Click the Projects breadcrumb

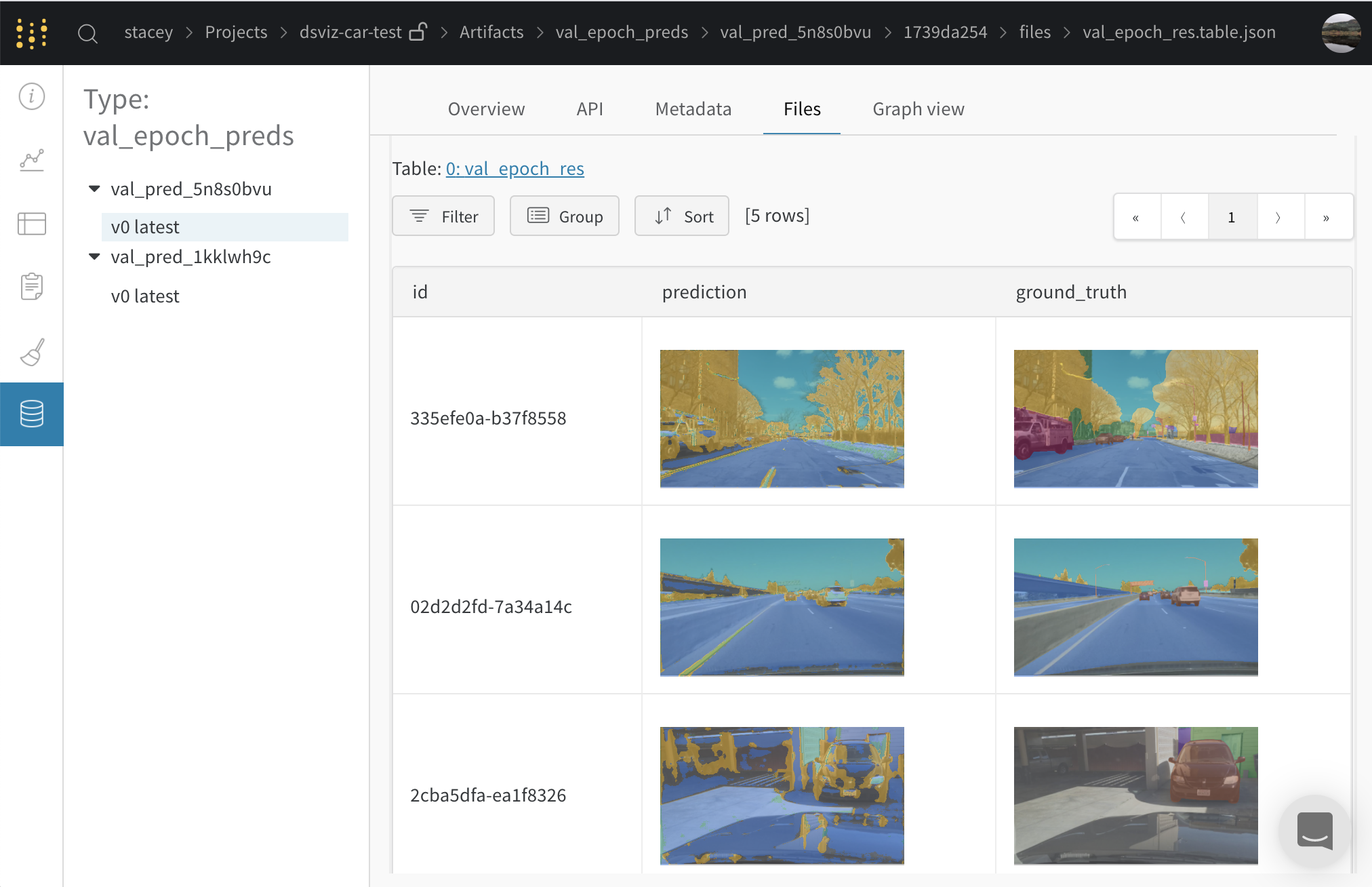coord(236,33)
